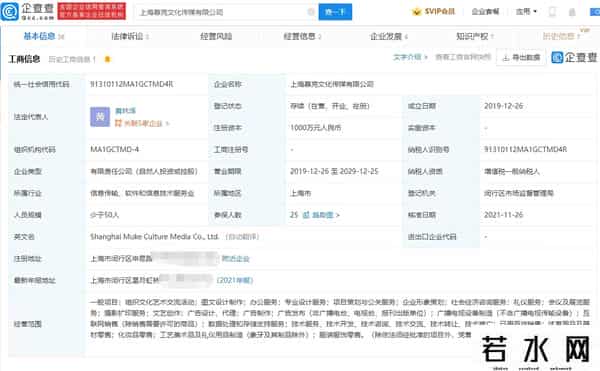600x371 pixels.
Task: Open the 企业套餐 link in the header
Action: (485, 11)
